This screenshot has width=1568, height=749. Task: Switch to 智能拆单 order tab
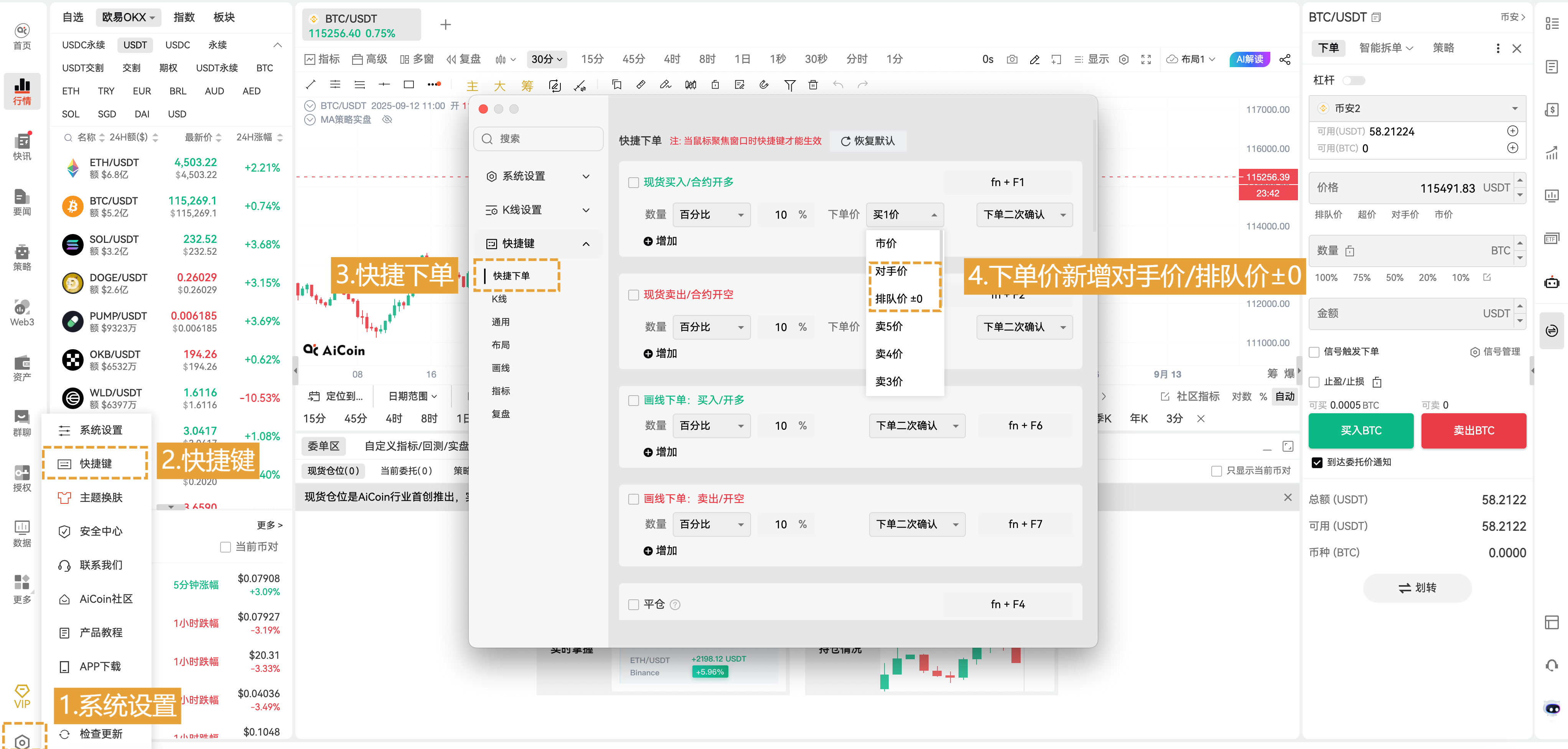click(1385, 48)
